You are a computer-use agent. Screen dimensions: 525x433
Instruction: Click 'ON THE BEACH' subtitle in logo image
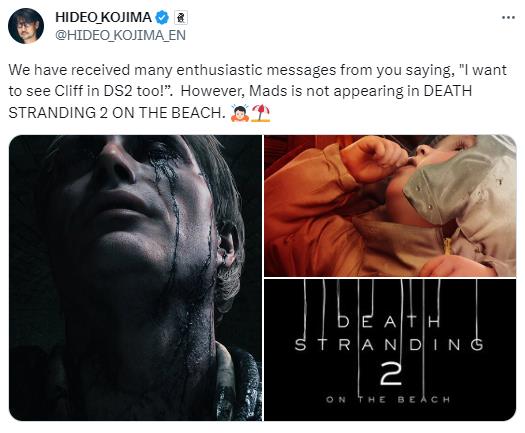pyautogui.click(x=388, y=399)
